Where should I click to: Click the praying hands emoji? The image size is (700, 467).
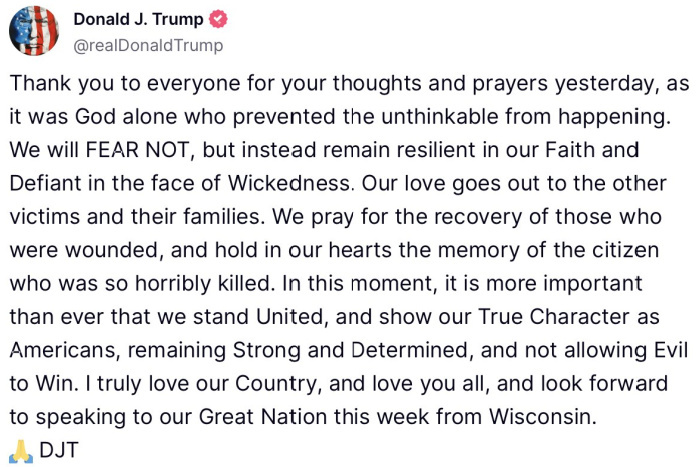pos(19,450)
